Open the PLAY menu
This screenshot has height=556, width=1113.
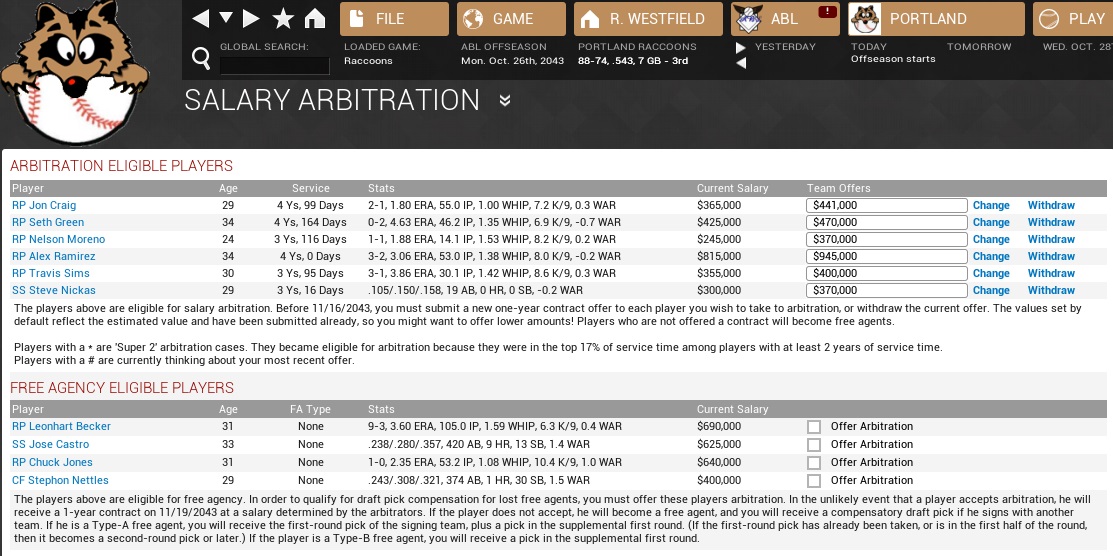coord(1073,19)
